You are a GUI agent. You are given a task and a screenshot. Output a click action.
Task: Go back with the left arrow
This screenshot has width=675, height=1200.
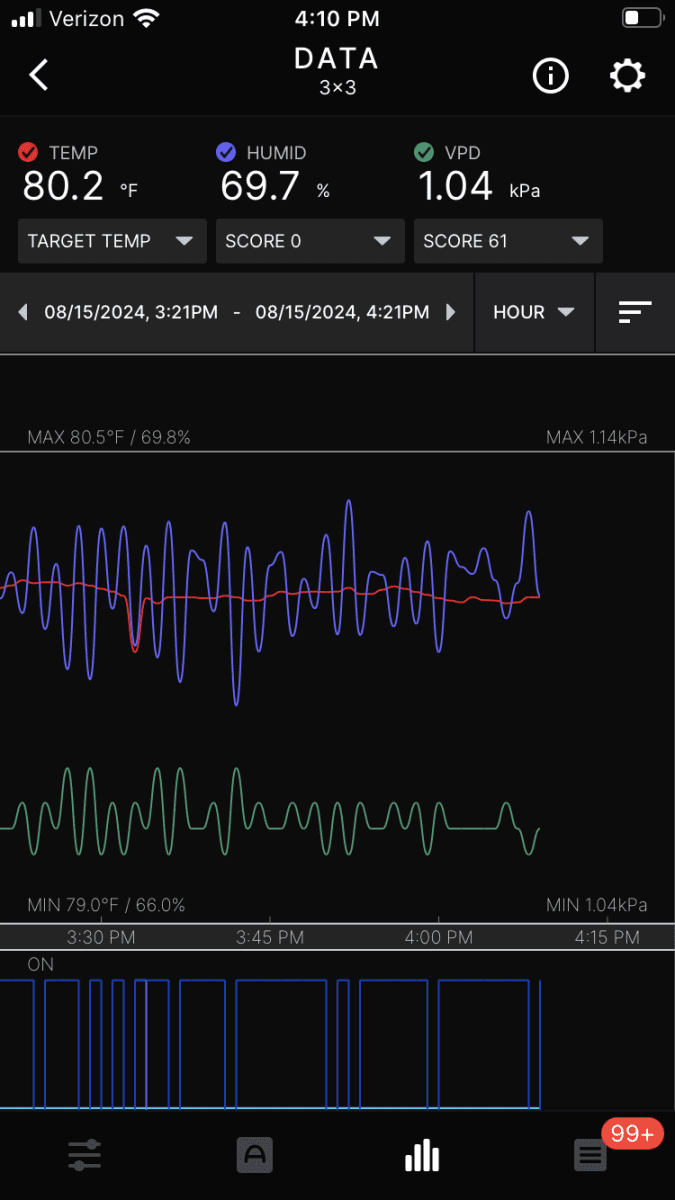coord(39,75)
